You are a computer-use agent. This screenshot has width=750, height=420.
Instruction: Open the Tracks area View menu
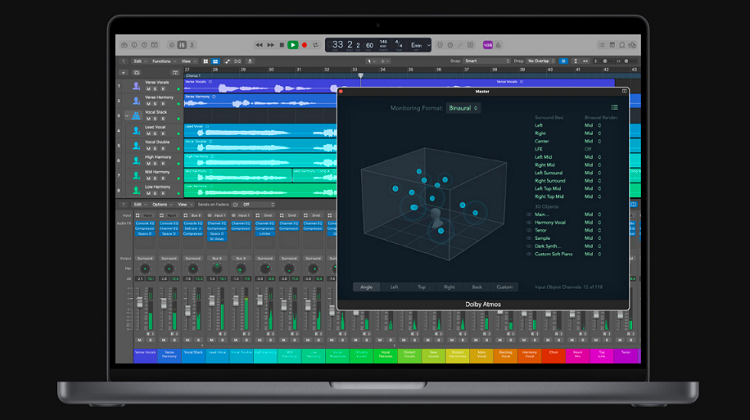[188, 61]
